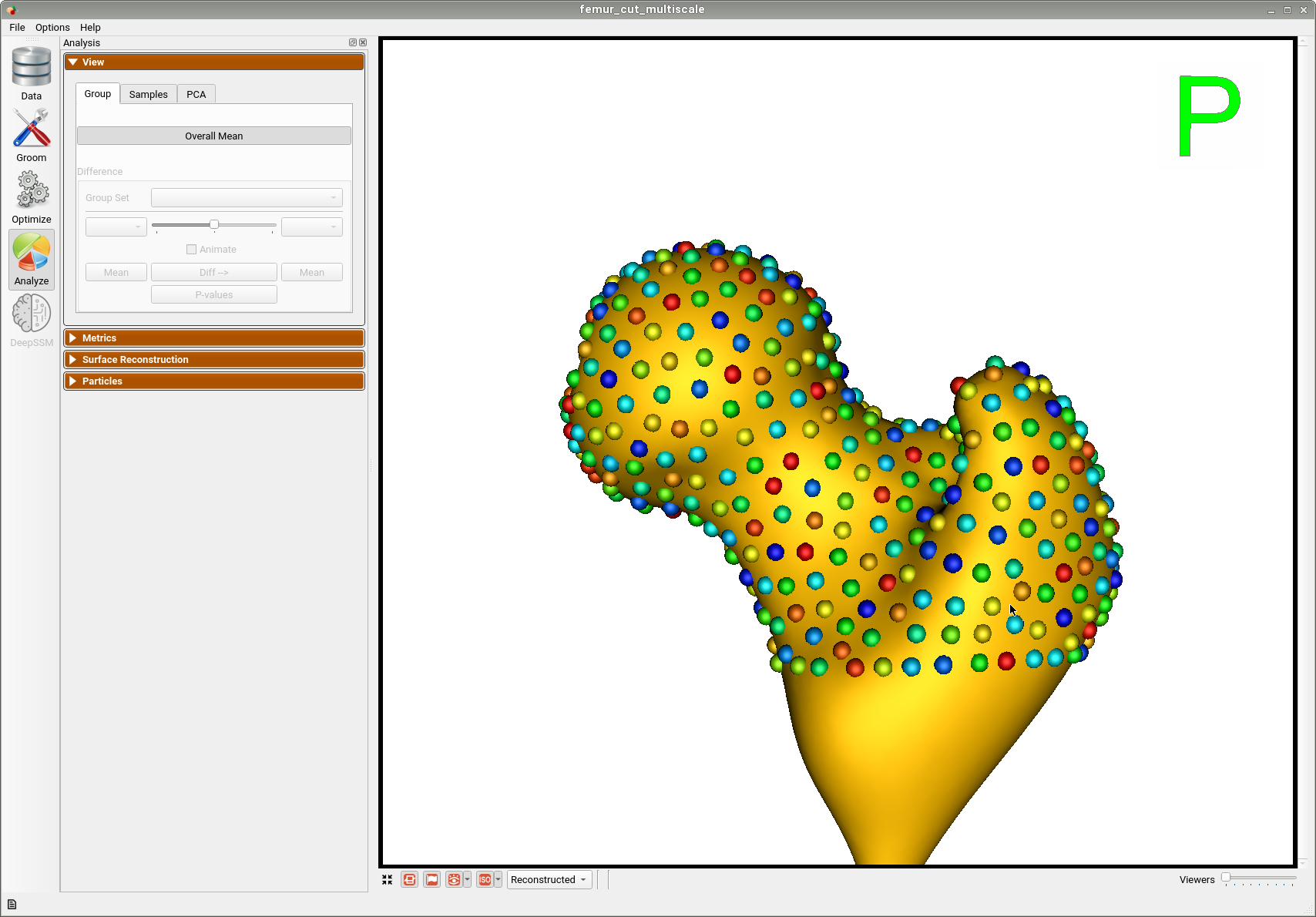Click the green P orientation marker
The image size is (1316, 917).
[1209, 116]
